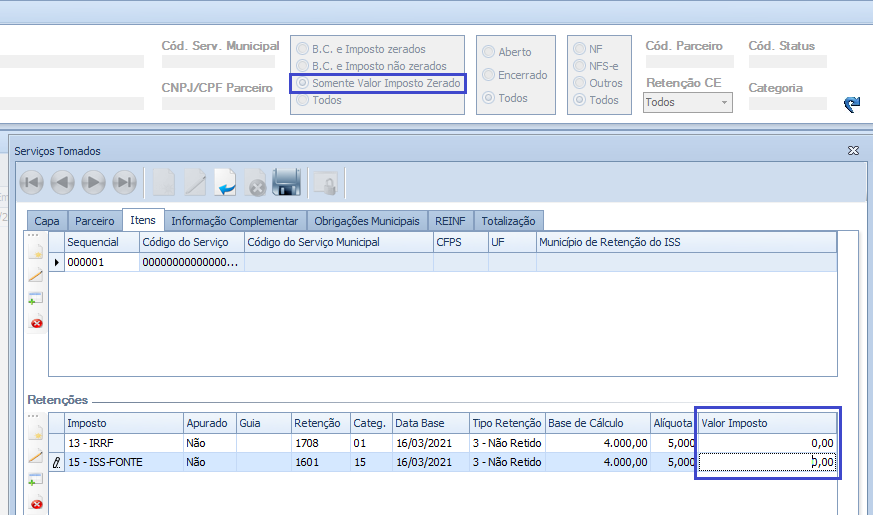The image size is (873, 515).
Task: Select the 'Encerrado' radio button
Action: (489, 75)
